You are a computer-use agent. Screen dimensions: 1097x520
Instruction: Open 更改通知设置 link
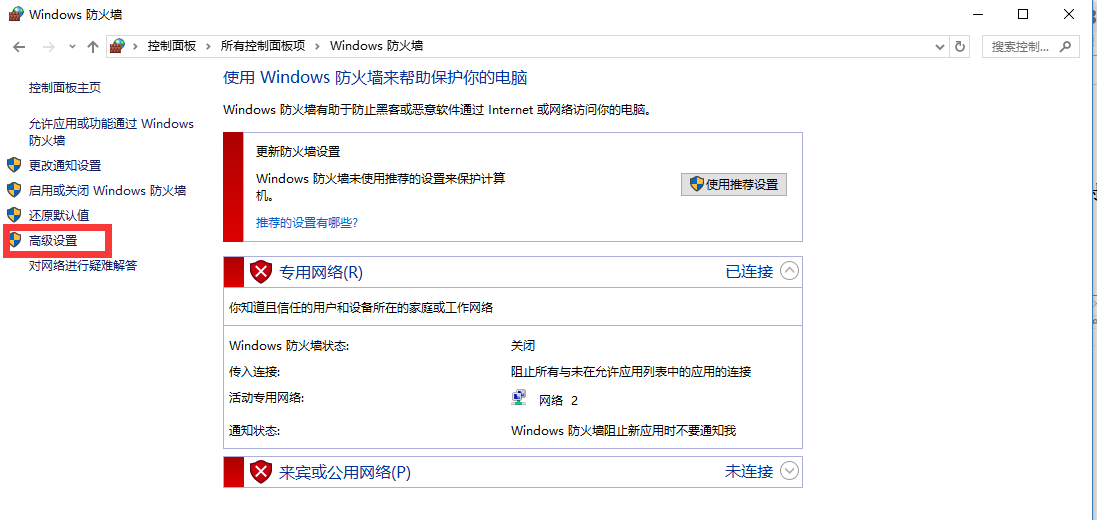coord(64,166)
